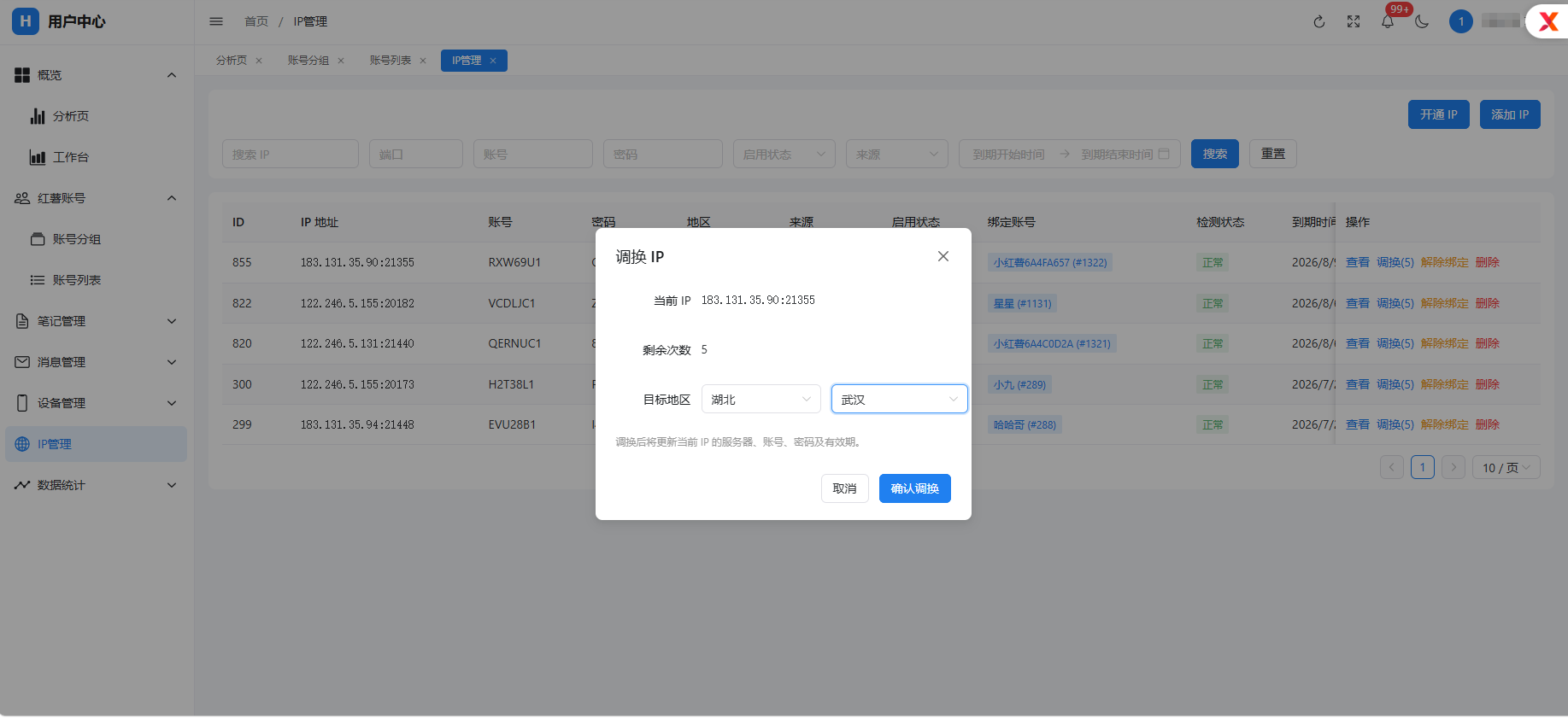
Task: Click the user avatar icon
Action: [1461, 21]
